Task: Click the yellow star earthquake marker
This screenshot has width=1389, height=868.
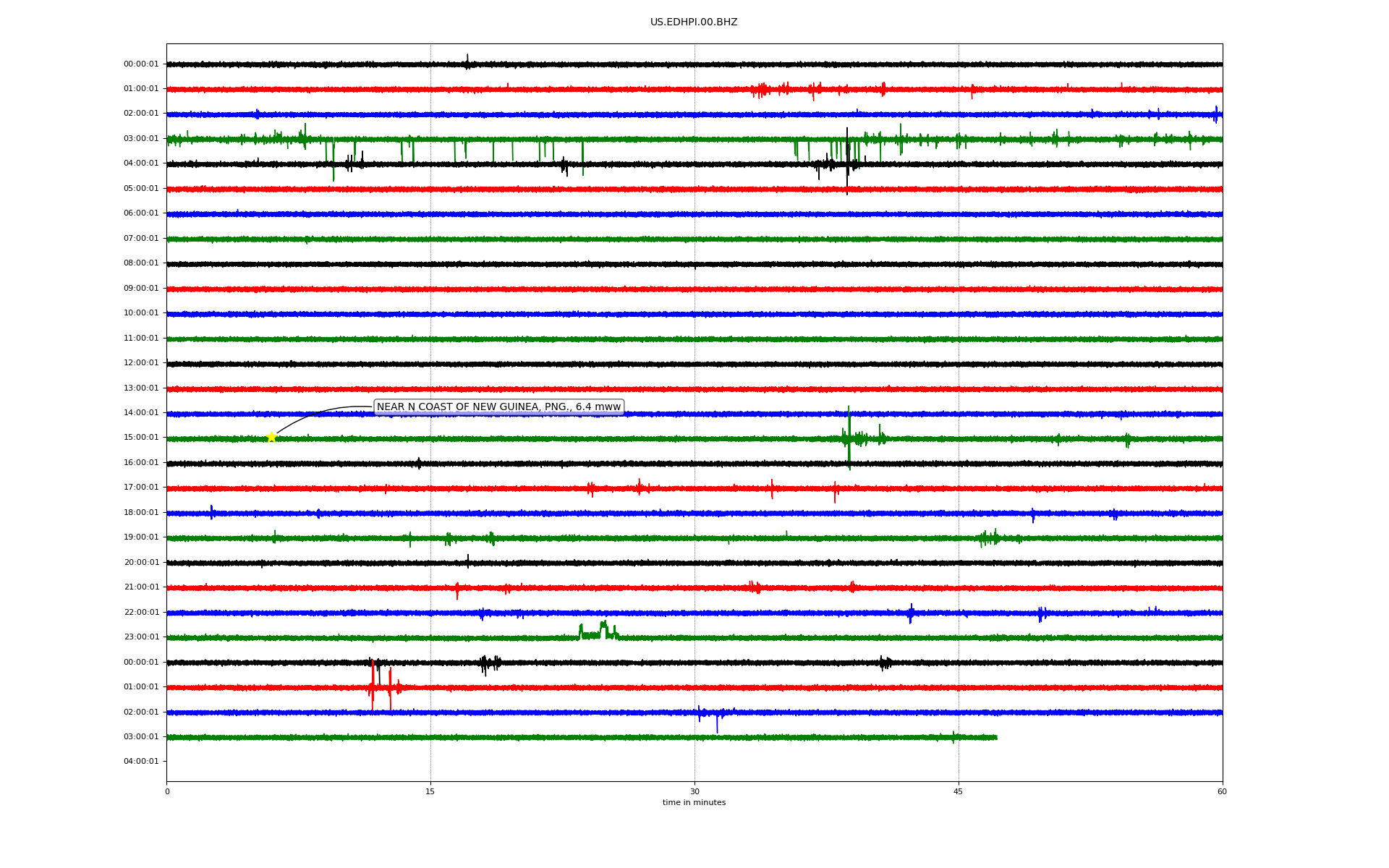Action: (271, 437)
